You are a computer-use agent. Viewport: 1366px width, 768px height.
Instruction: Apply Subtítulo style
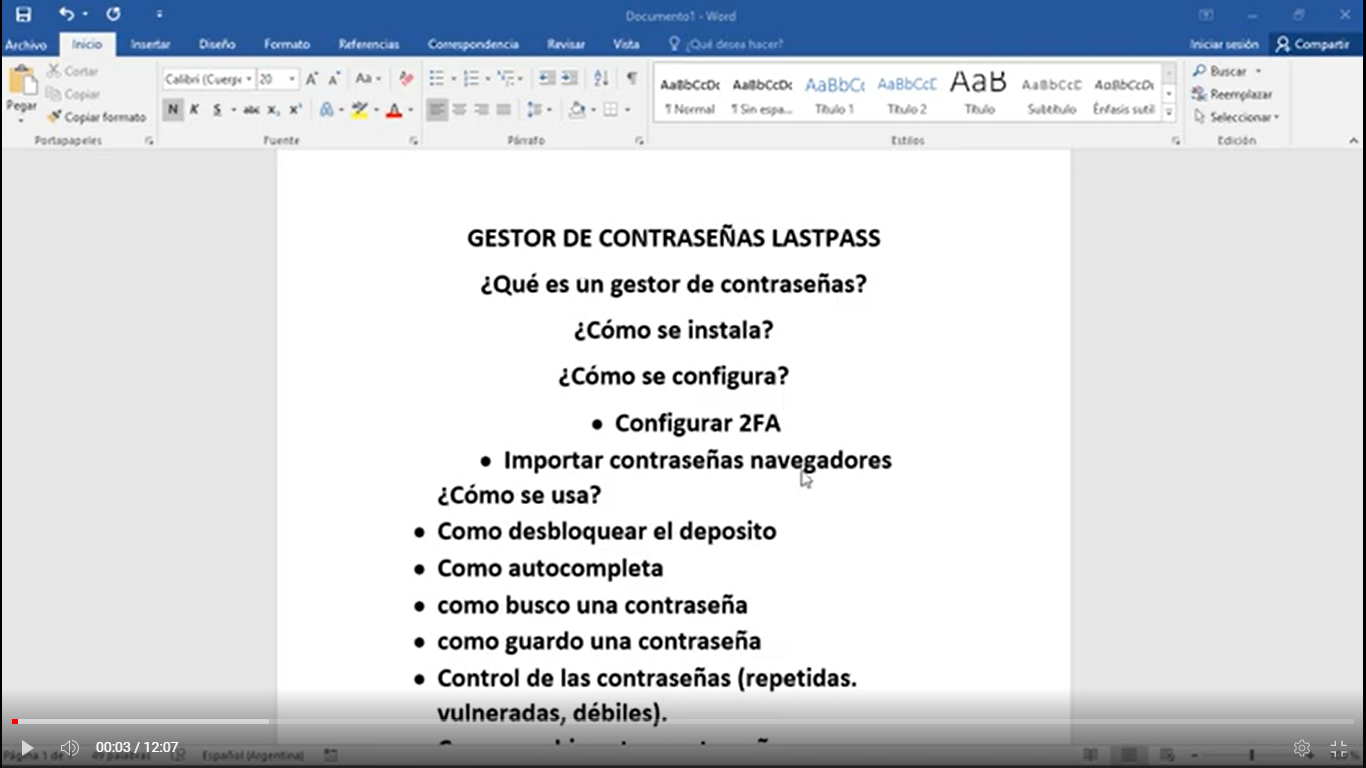[1052, 93]
